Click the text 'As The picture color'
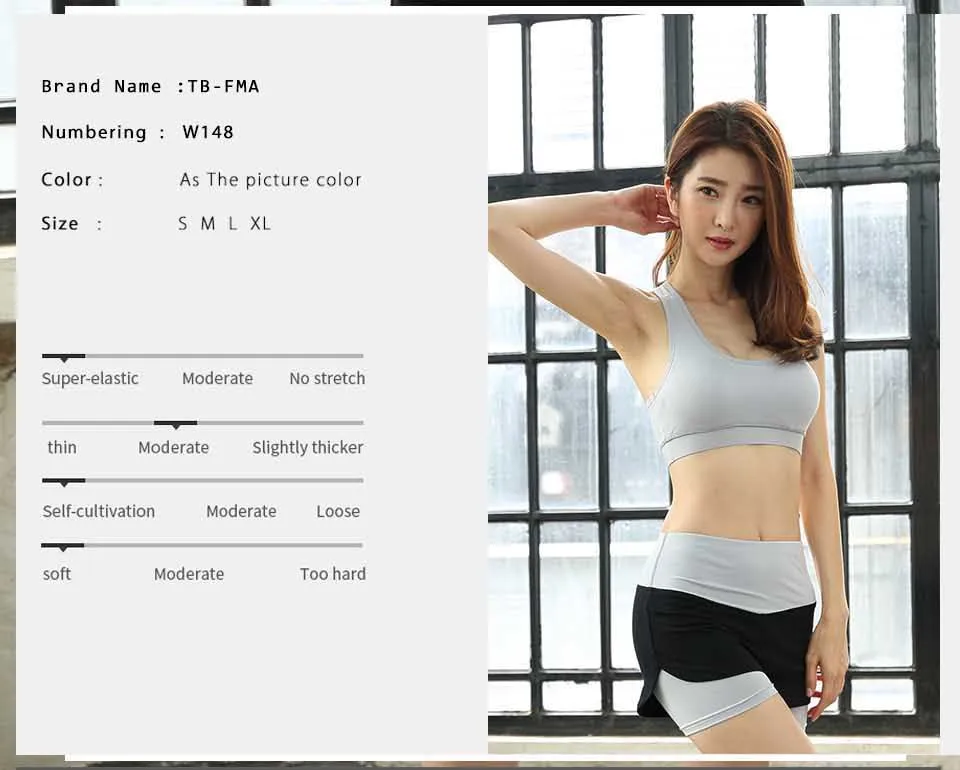Screen dimensions: 960x770 [271, 179]
